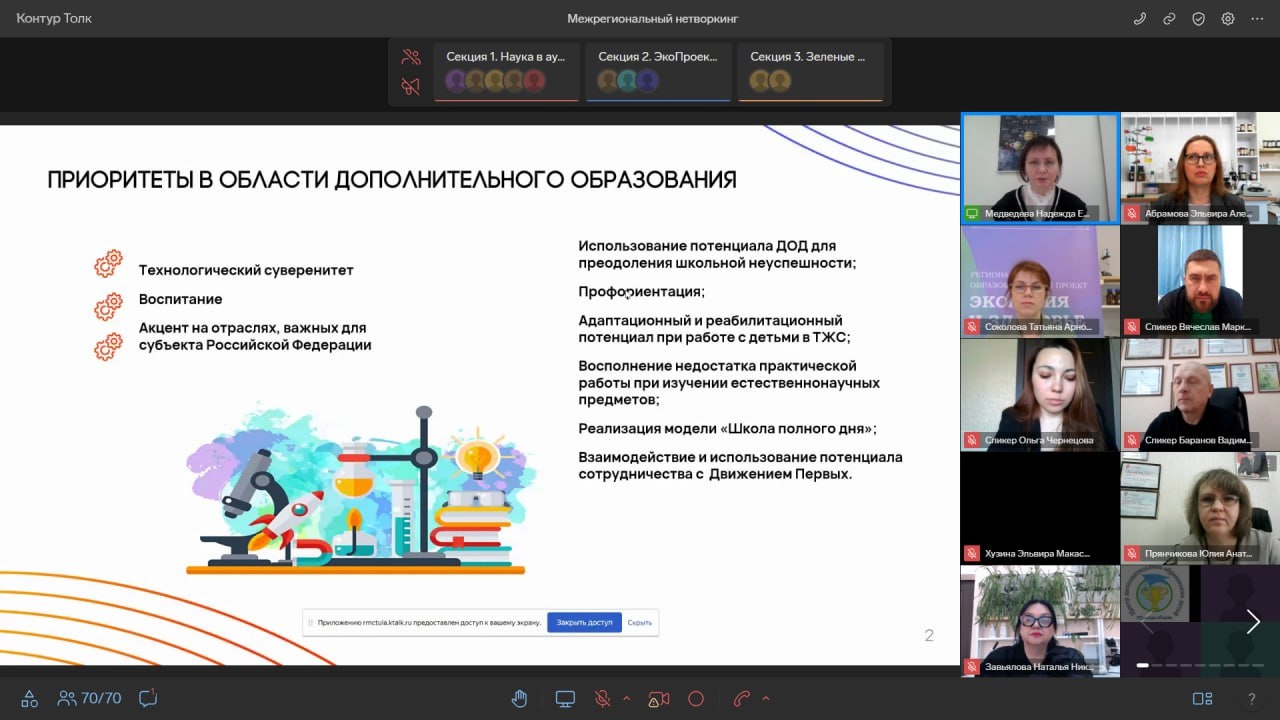Click the screen sharing monitor icon
This screenshot has height=720, width=1280.
565,699
